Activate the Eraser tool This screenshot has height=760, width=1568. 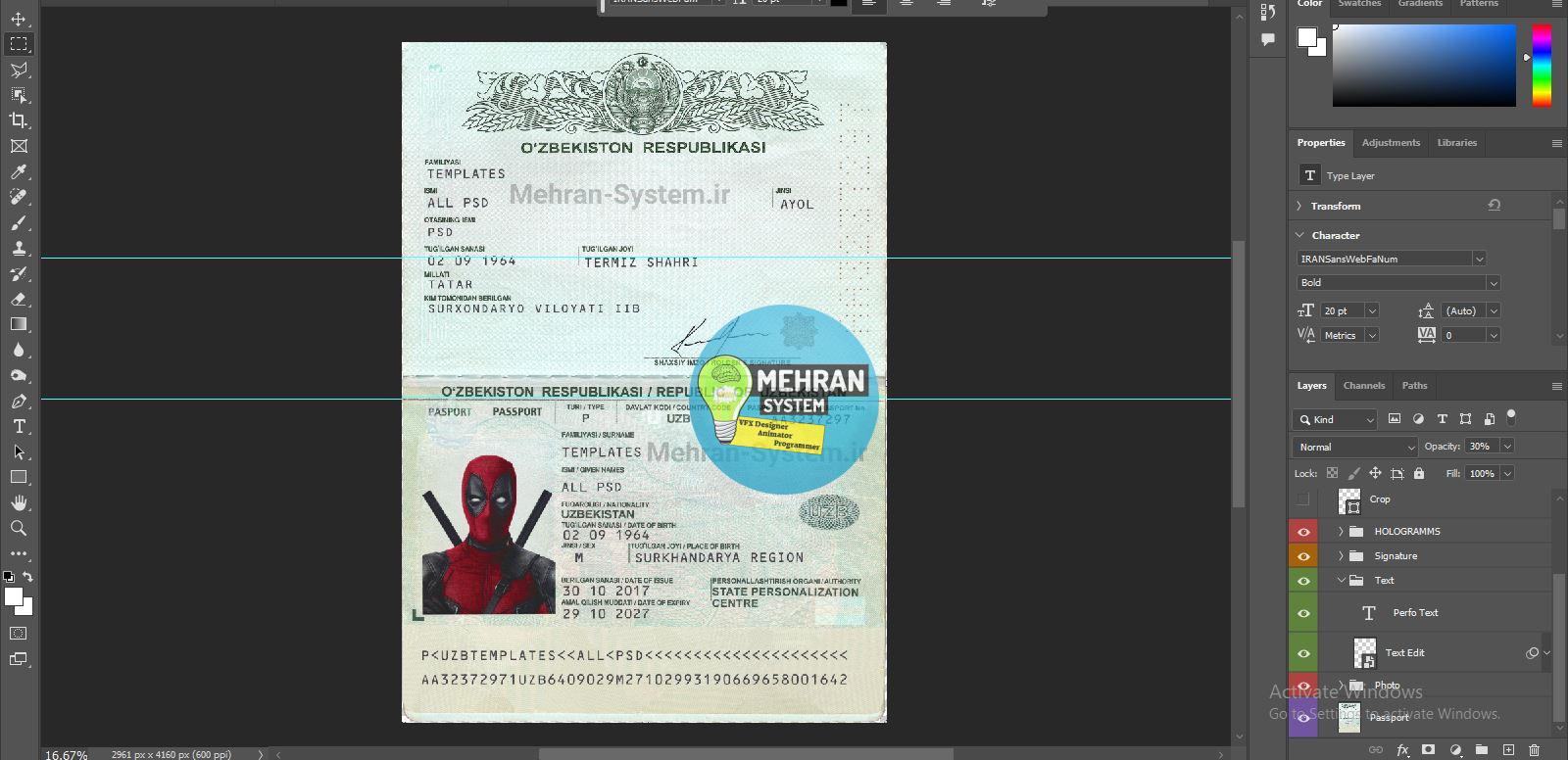[x=19, y=299]
